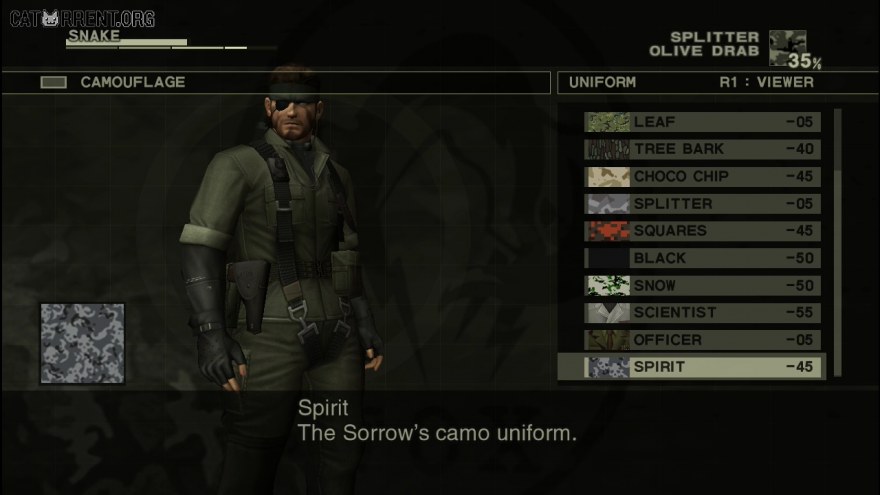
Task: Click the small rectangle beside CAMOUFLAGE
Action: coord(53,82)
